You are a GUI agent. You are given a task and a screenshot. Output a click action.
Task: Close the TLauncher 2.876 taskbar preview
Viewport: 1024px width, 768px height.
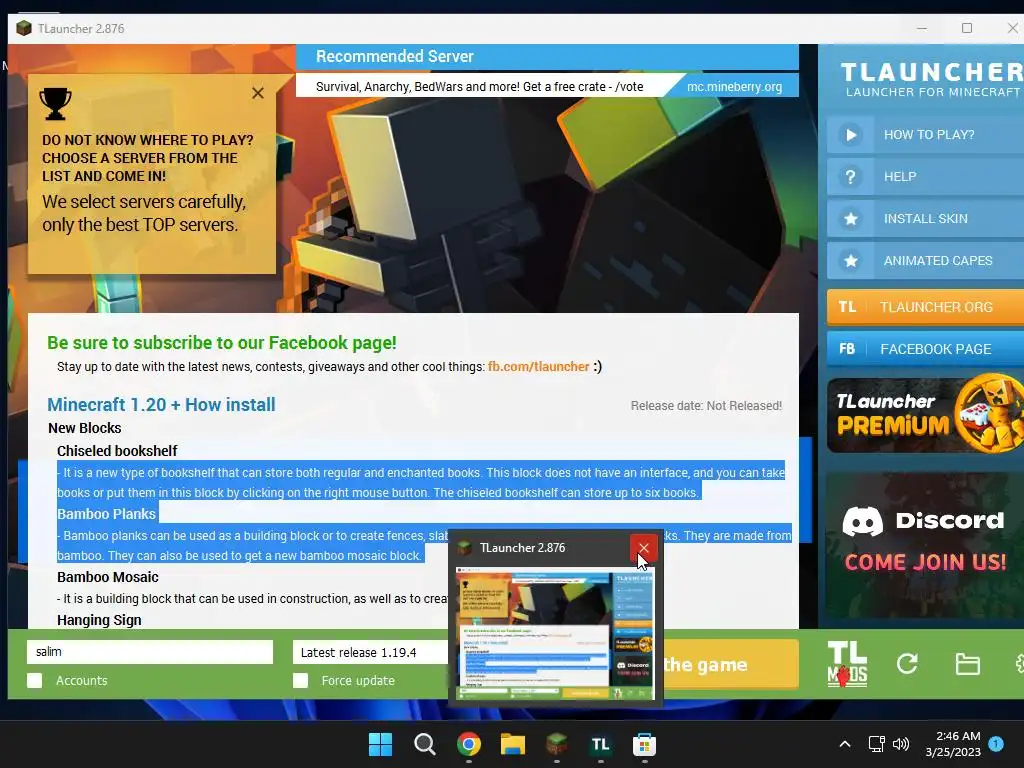643,548
